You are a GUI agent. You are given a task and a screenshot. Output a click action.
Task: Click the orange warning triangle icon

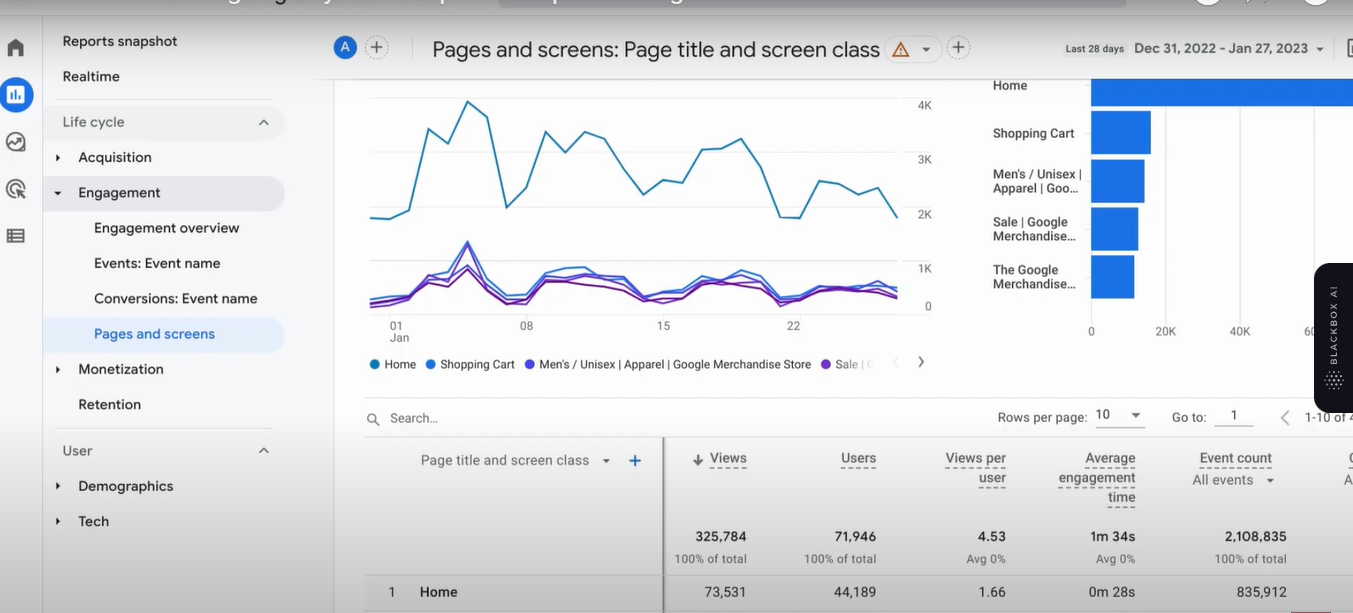(901, 49)
